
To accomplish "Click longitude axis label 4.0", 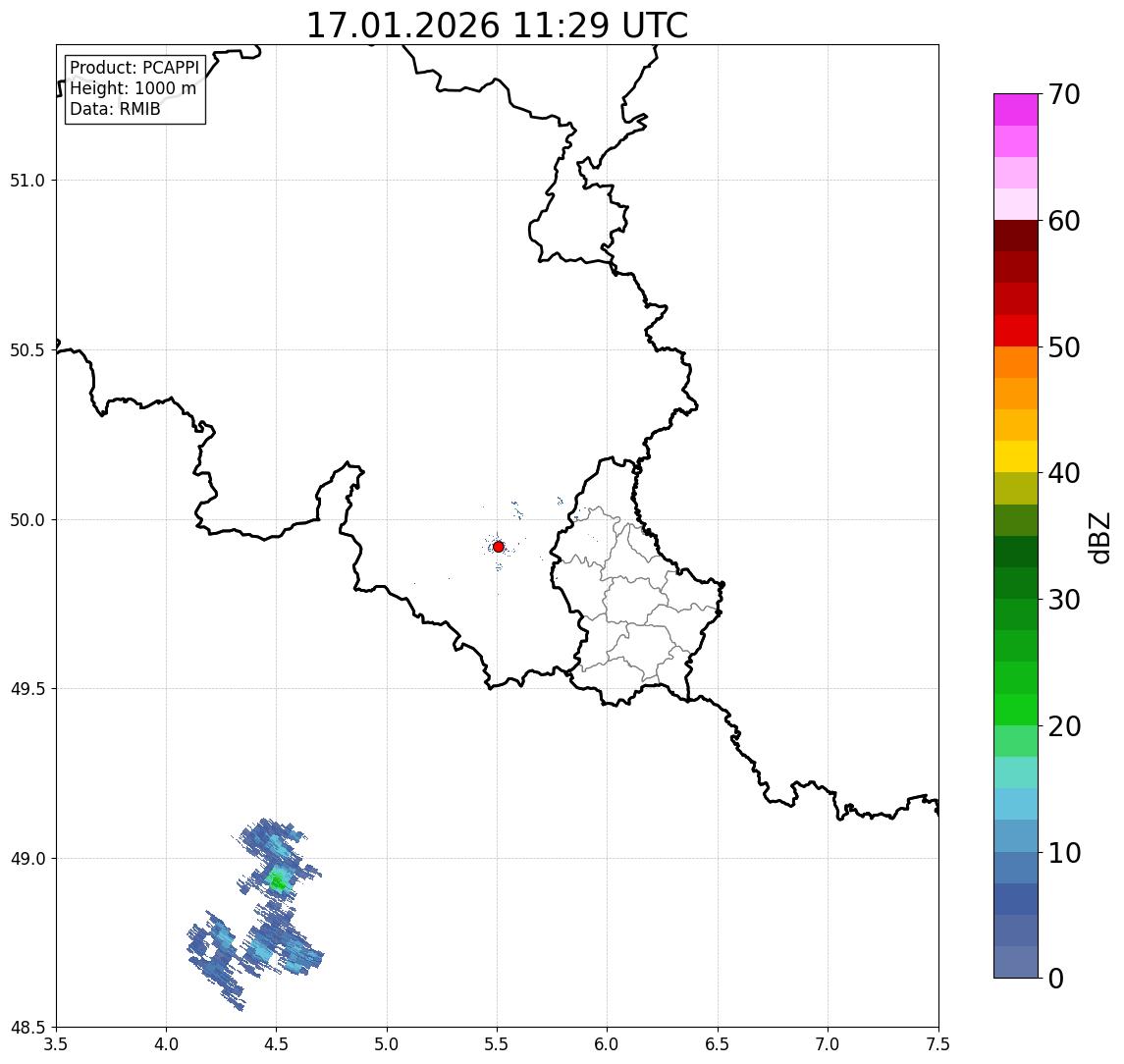I will pos(166,1044).
